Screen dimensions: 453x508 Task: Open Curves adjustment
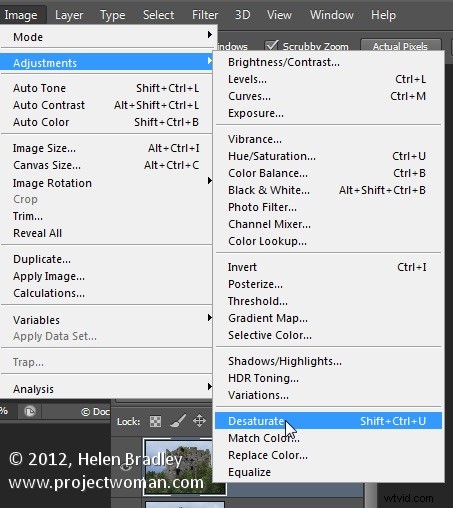(328, 96)
